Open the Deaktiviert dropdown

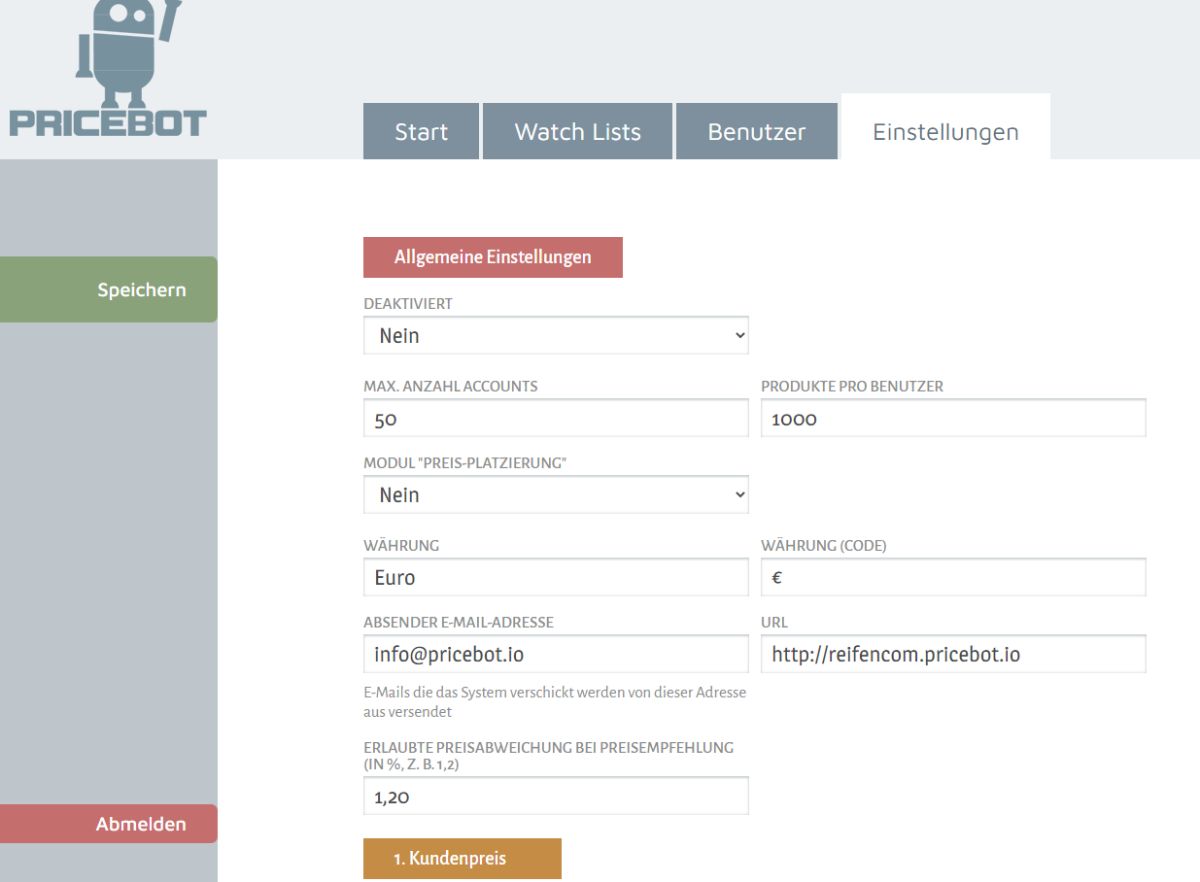click(555, 336)
